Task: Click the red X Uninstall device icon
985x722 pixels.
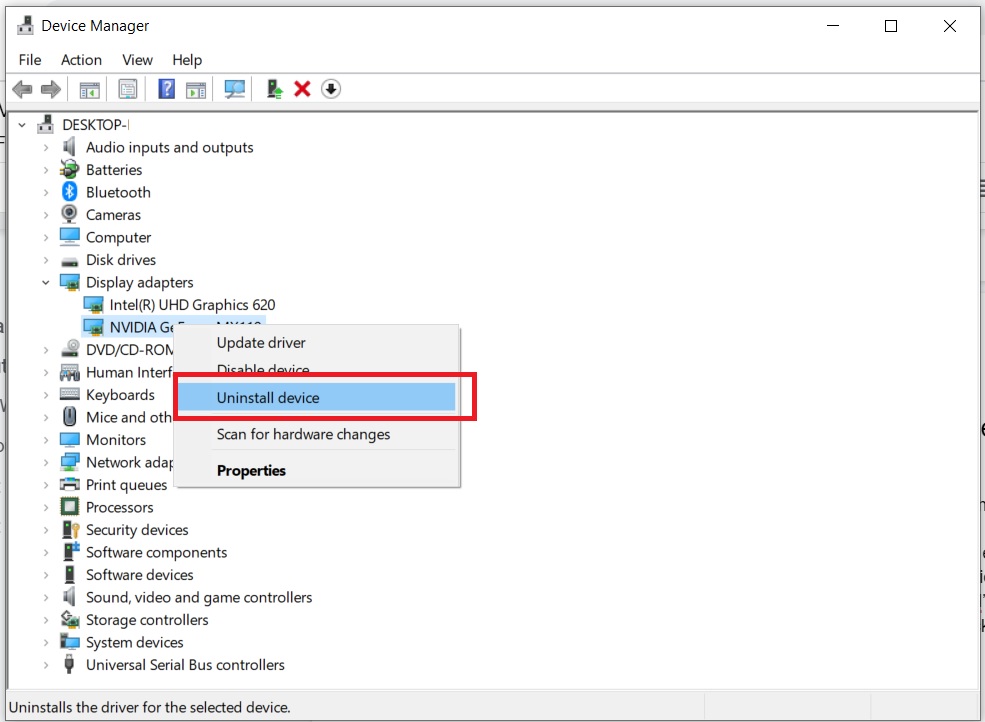Action: click(x=302, y=89)
